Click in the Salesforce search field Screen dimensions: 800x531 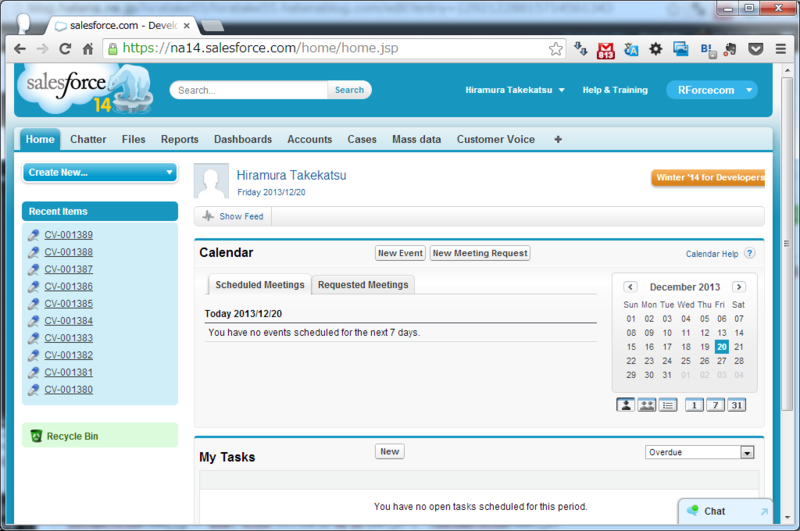pos(250,90)
